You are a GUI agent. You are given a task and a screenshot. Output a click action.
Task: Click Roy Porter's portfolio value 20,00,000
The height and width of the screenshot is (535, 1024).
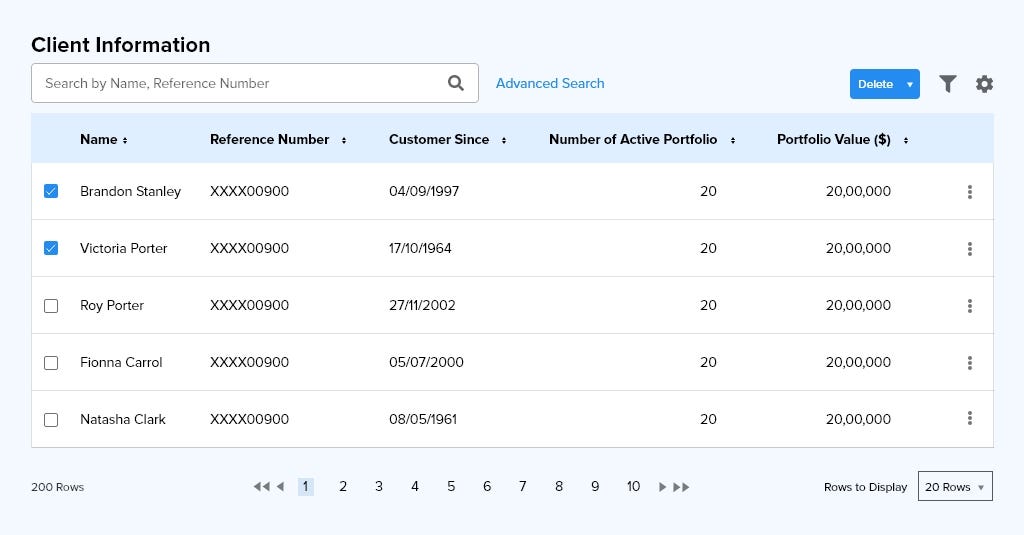tap(858, 305)
